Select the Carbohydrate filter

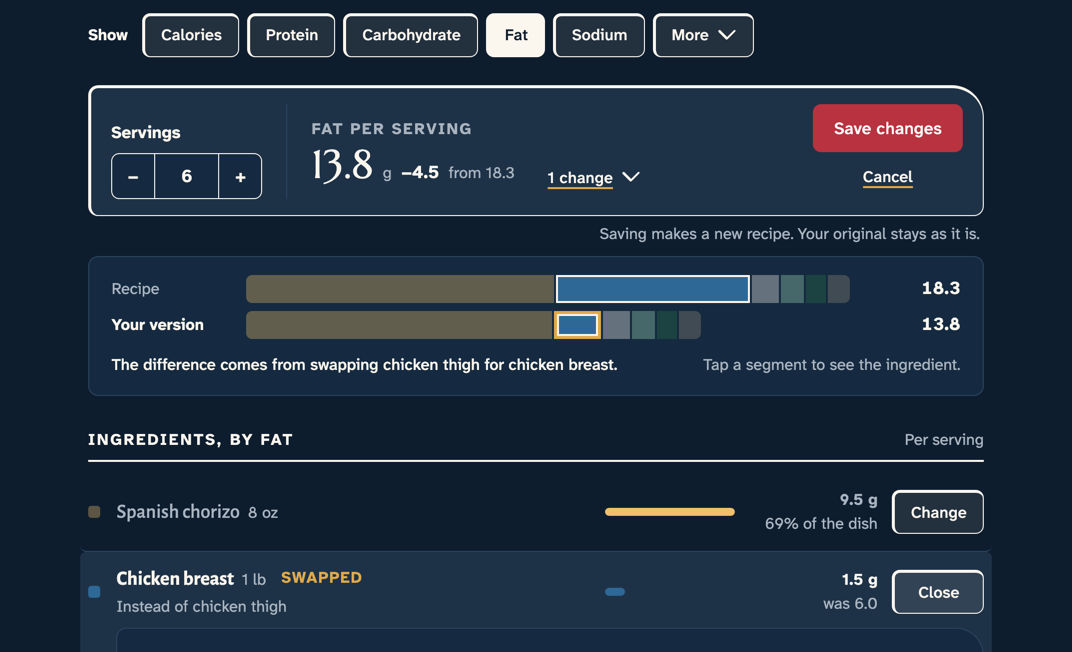[410, 35]
